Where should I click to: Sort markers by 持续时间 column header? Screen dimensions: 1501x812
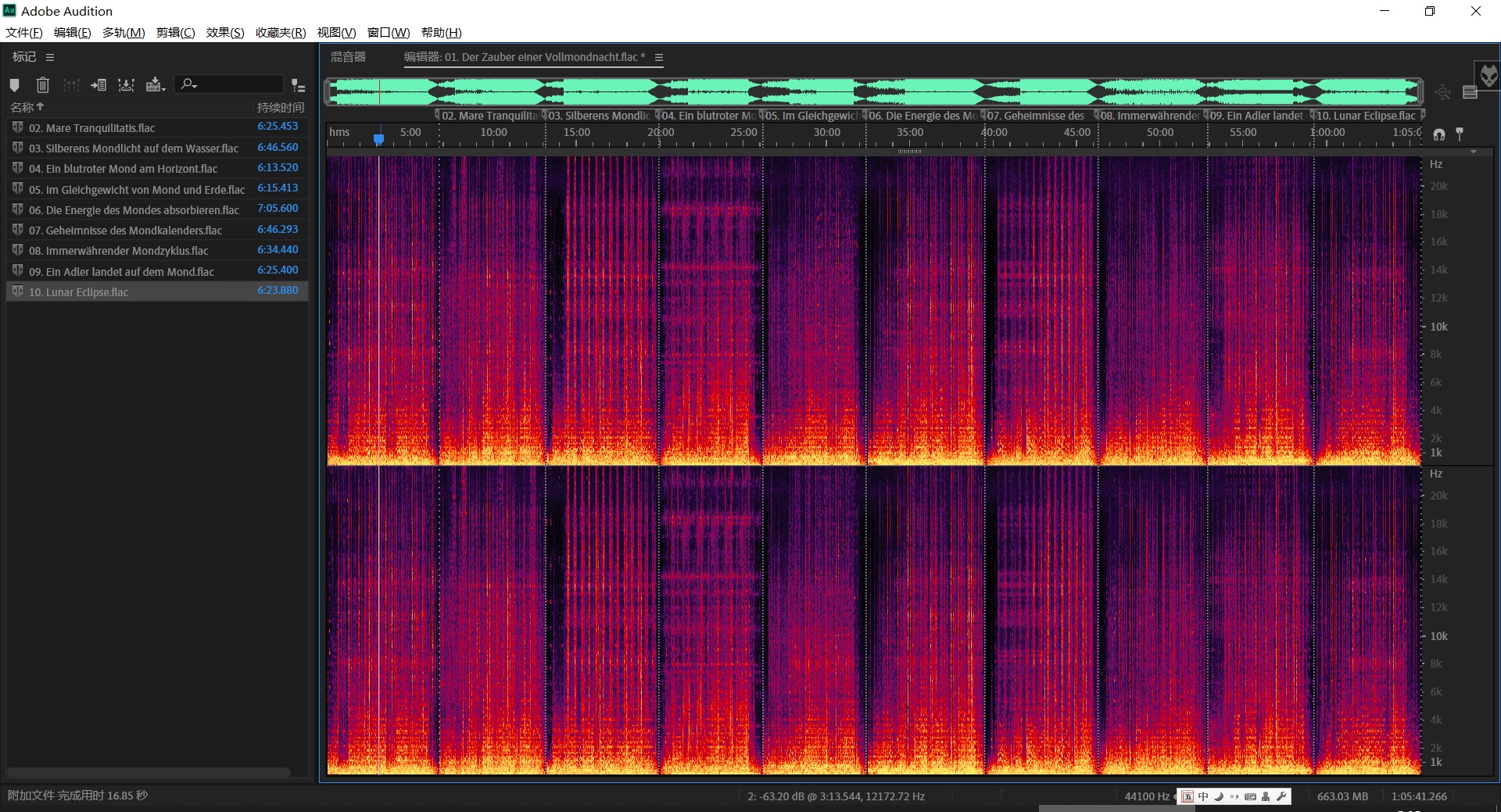(x=280, y=107)
